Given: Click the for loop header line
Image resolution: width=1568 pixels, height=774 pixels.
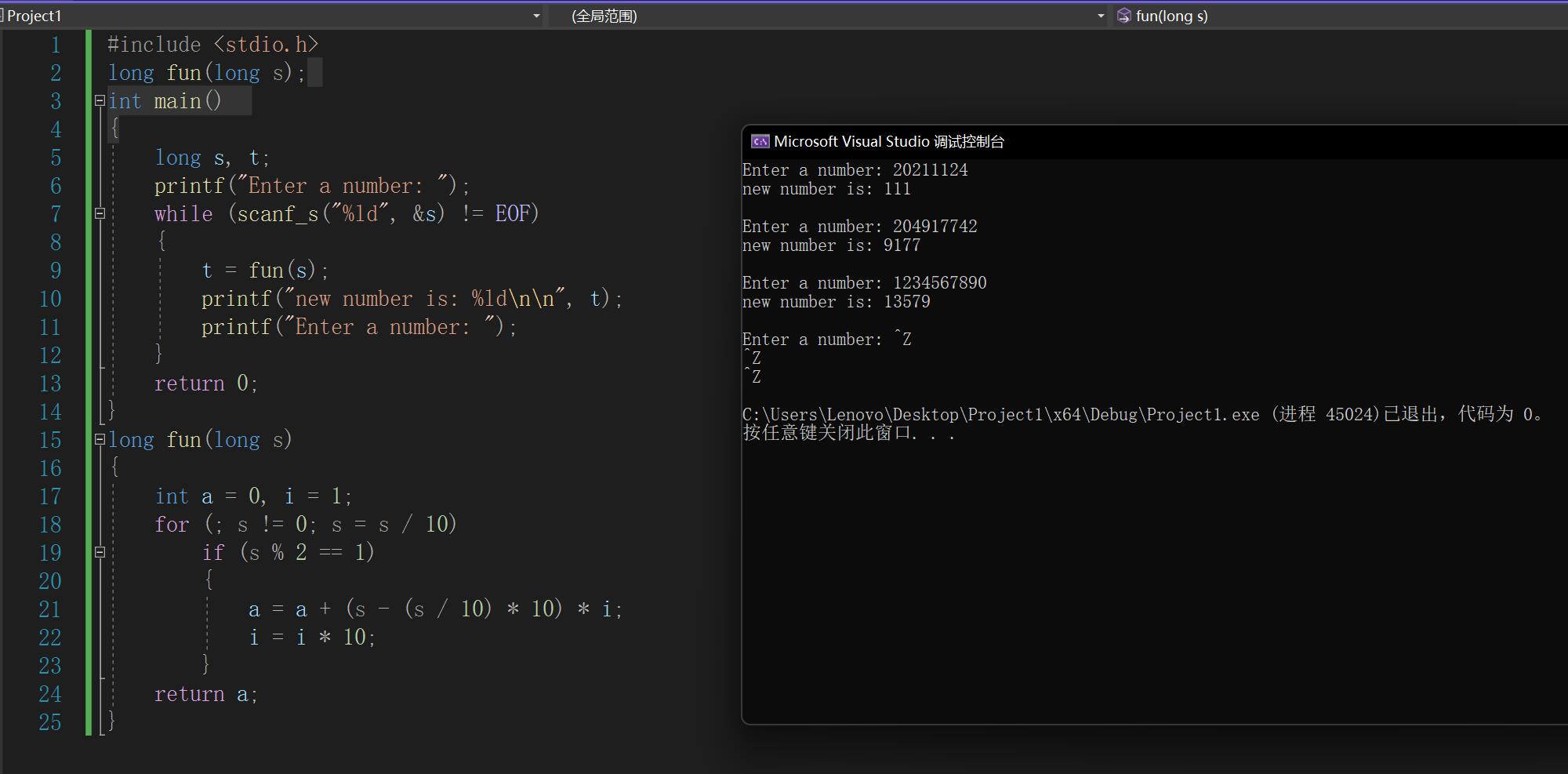Looking at the screenshot, I should (x=306, y=525).
